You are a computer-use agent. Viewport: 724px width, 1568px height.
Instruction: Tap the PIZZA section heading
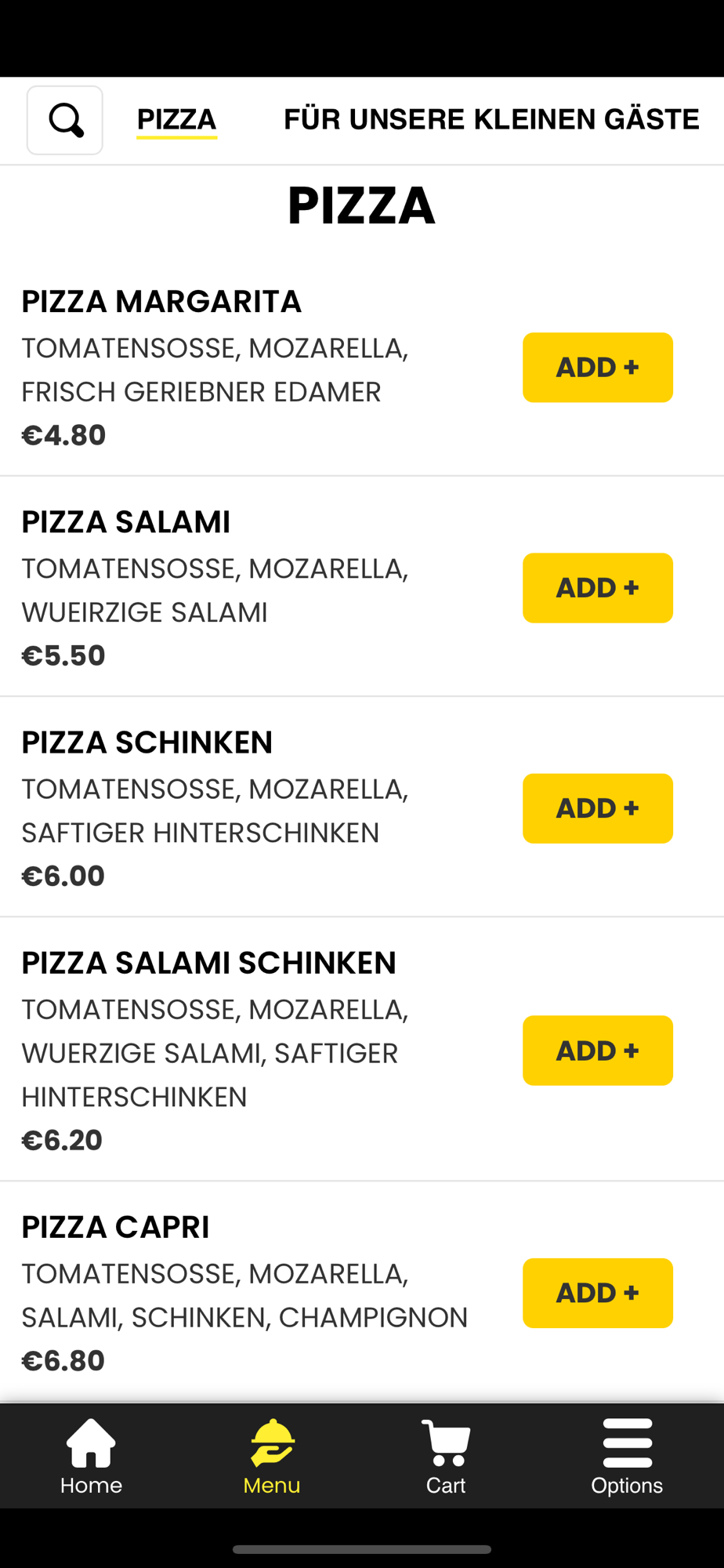[x=361, y=205]
